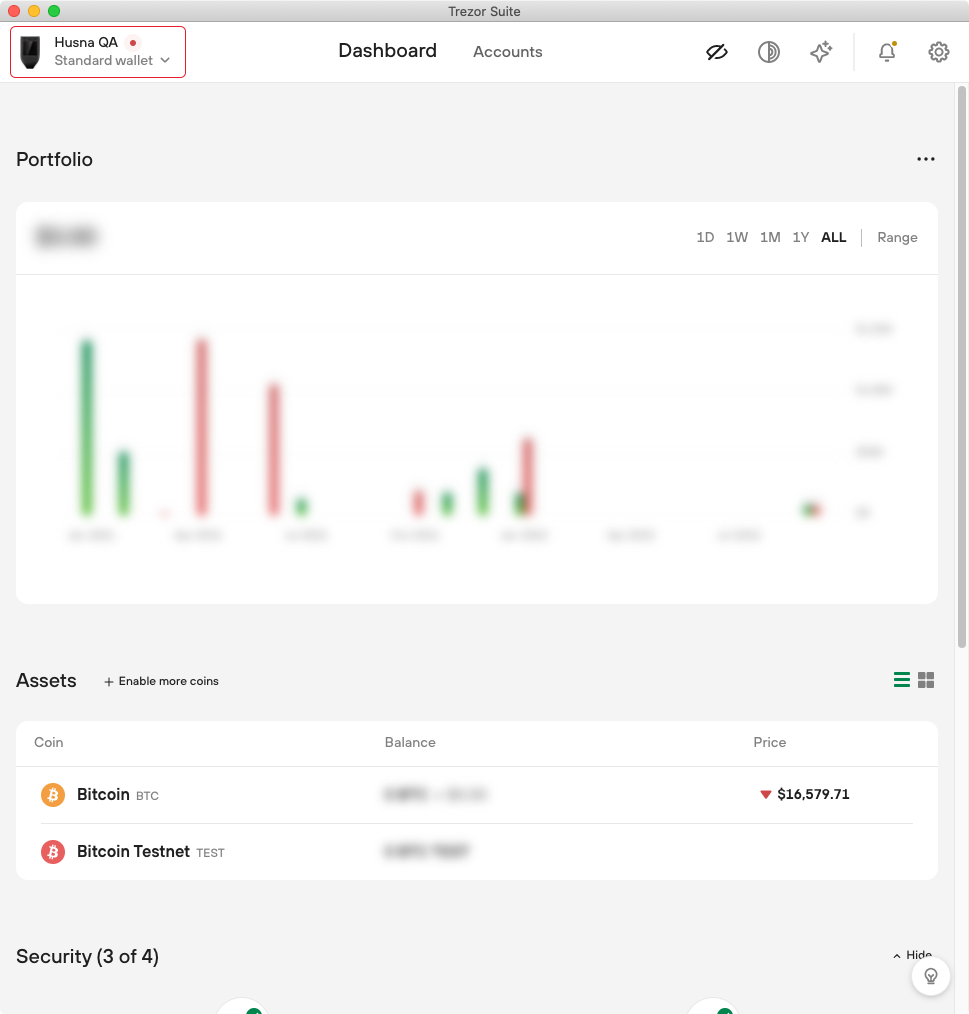Open notifications bell
Viewport: 969px width, 1014px height.
887,52
